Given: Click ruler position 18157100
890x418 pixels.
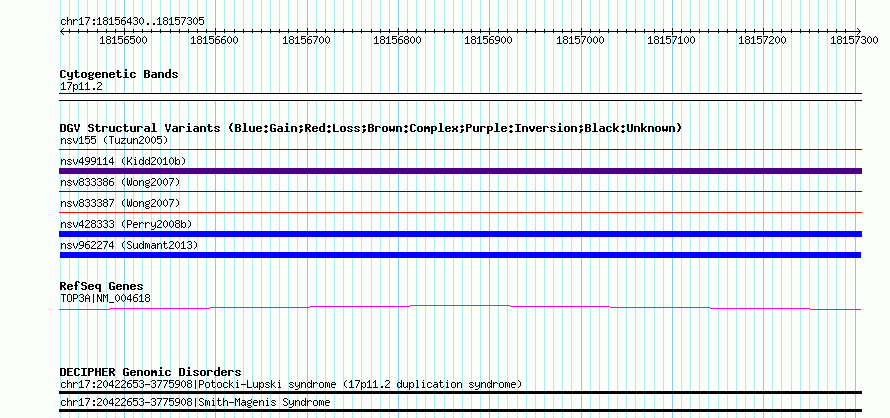Looking at the screenshot, I should click(671, 40).
